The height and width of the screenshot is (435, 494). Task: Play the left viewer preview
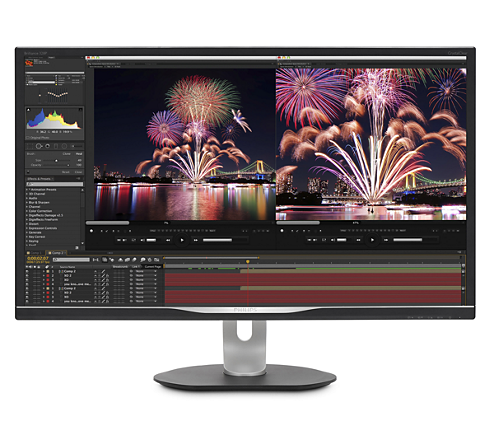(182, 240)
